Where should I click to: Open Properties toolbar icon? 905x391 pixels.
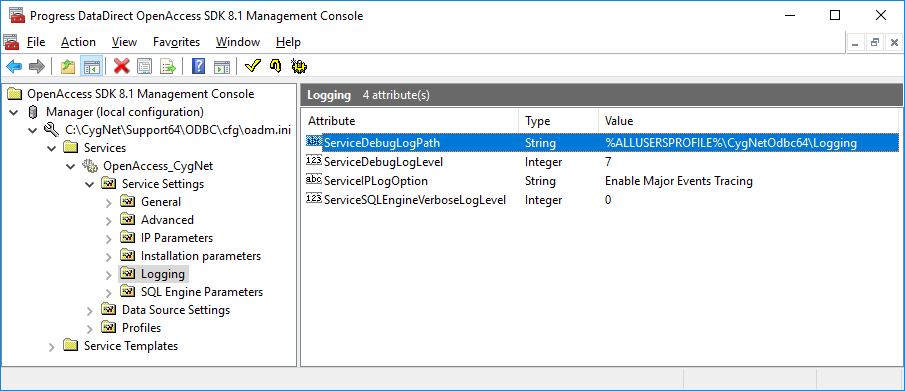click(144, 66)
